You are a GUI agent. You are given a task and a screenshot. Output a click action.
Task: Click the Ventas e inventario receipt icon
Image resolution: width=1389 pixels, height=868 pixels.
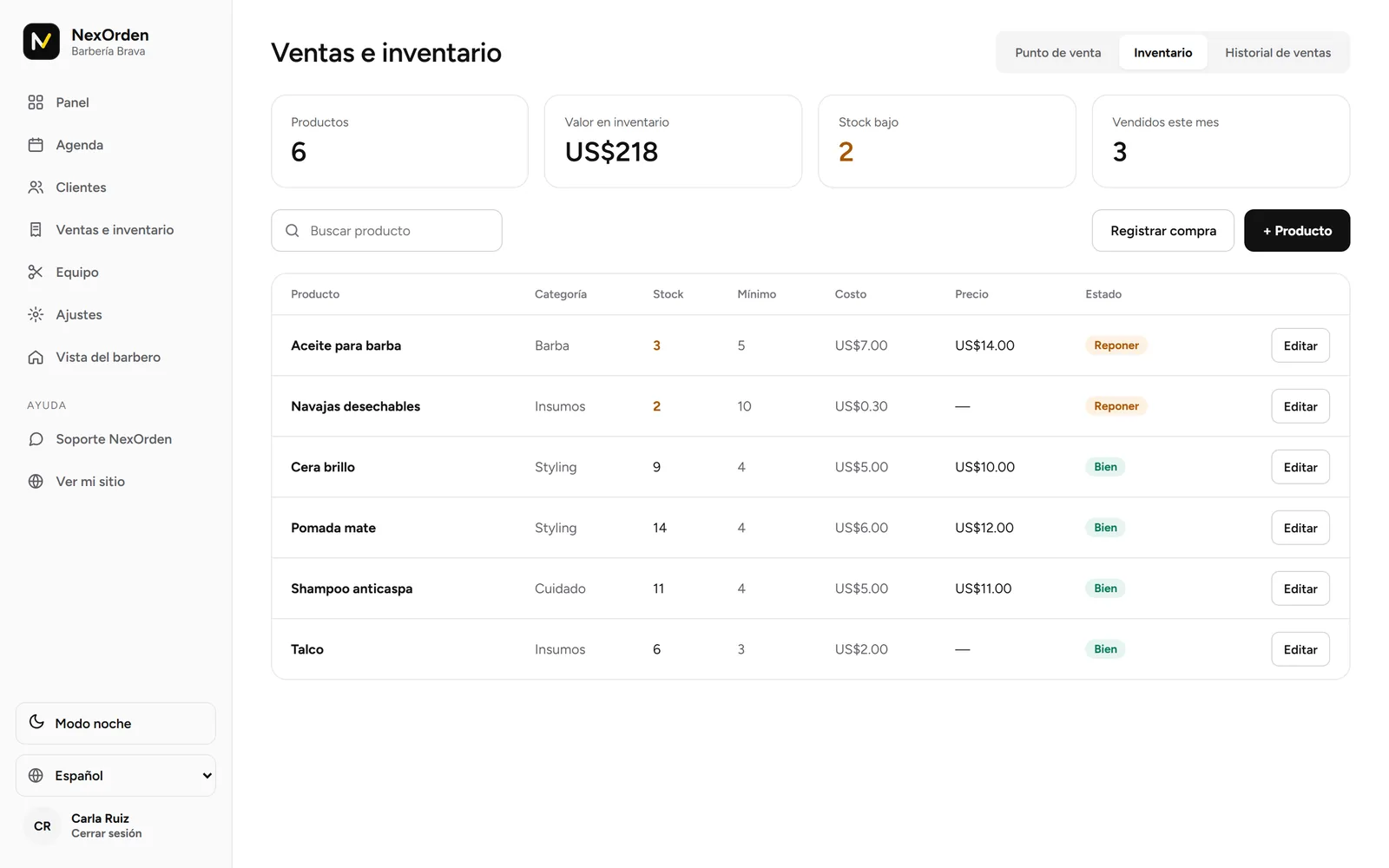(x=36, y=230)
